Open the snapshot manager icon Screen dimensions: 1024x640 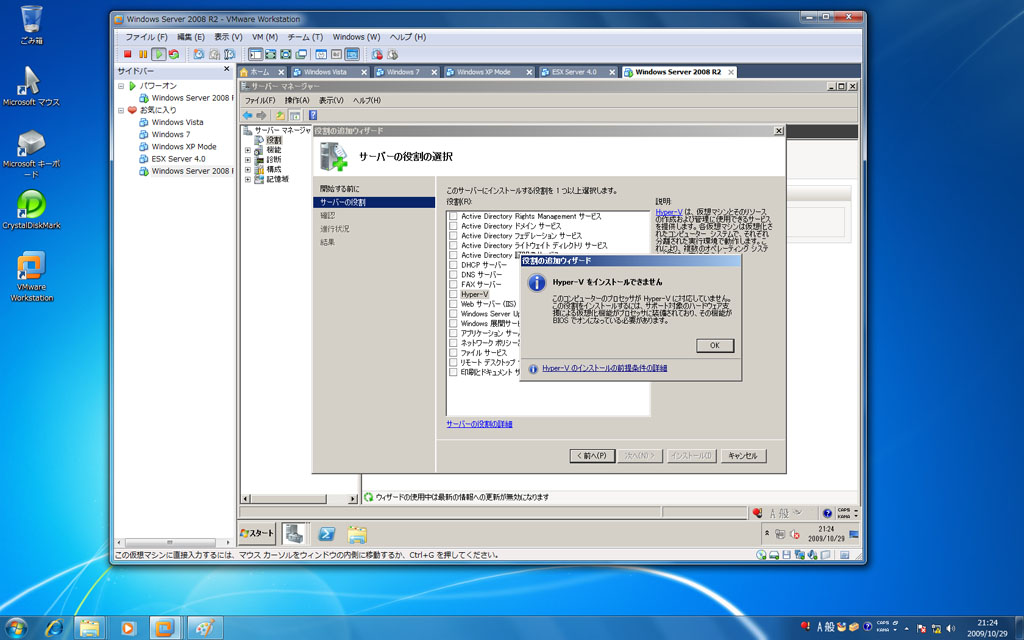click(x=229, y=54)
